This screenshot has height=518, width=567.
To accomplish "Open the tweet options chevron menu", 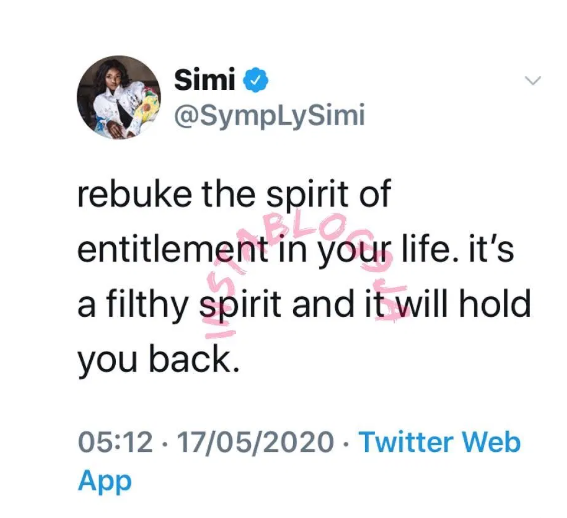I will (x=533, y=80).
